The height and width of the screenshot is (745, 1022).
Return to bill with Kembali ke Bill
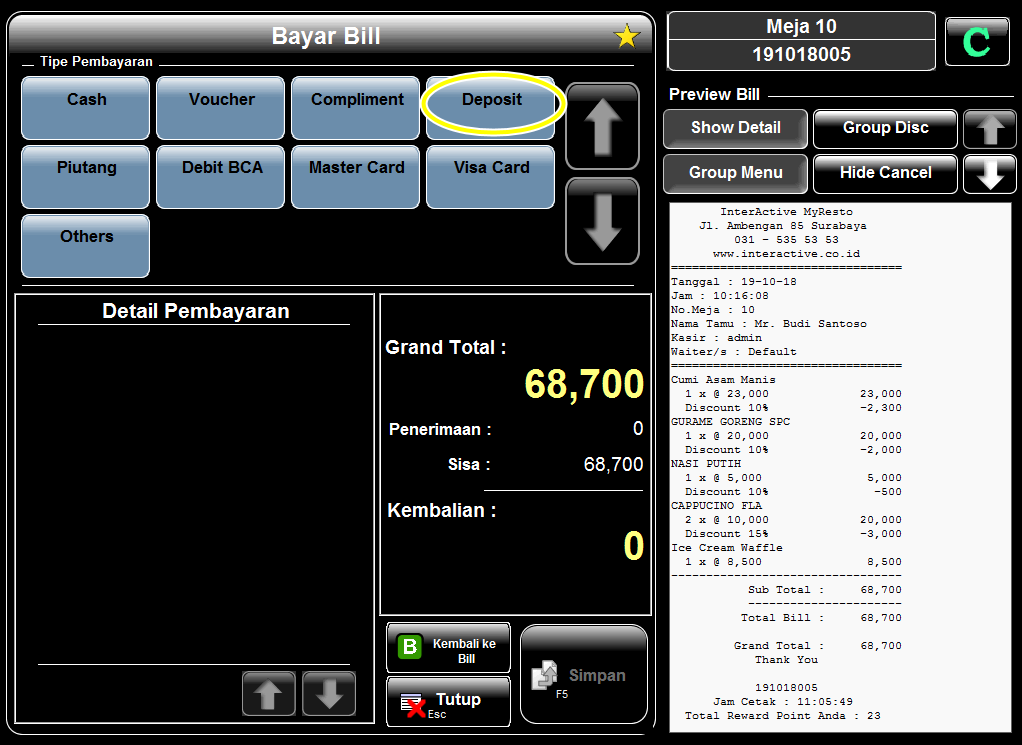(x=448, y=649)
